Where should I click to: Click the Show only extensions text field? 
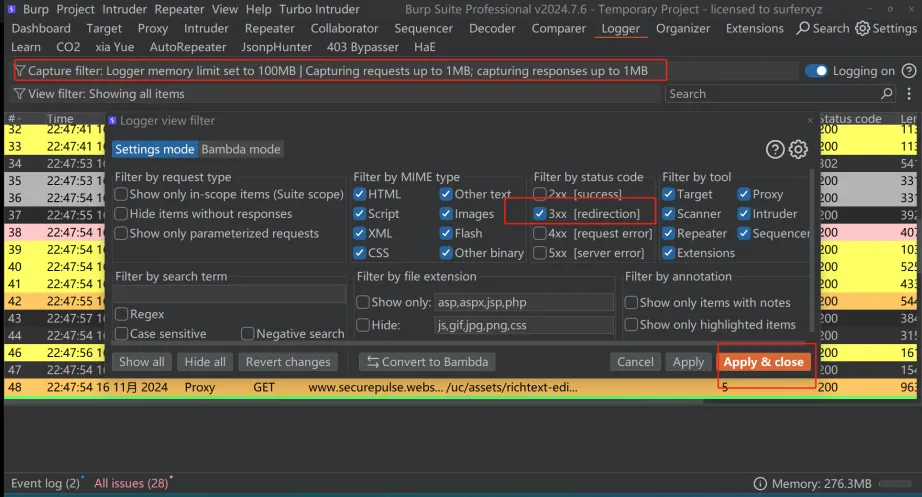click(x=523, y=302)
